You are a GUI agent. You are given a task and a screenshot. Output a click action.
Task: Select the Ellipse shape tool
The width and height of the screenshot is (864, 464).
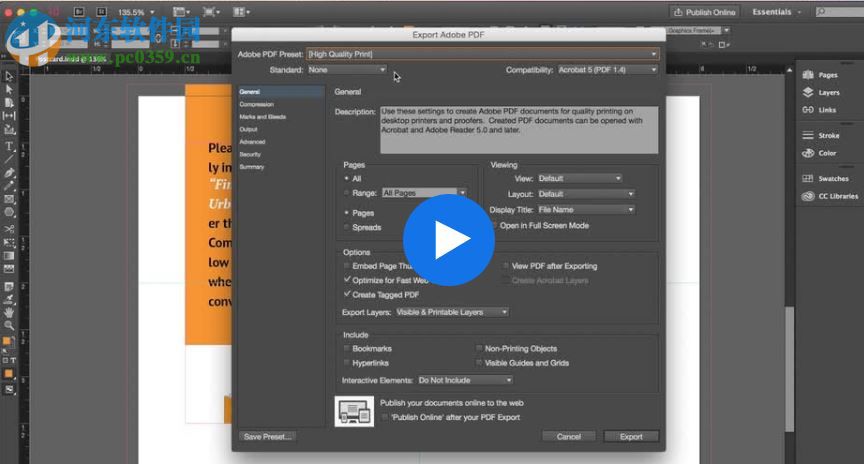coord(9,212)
